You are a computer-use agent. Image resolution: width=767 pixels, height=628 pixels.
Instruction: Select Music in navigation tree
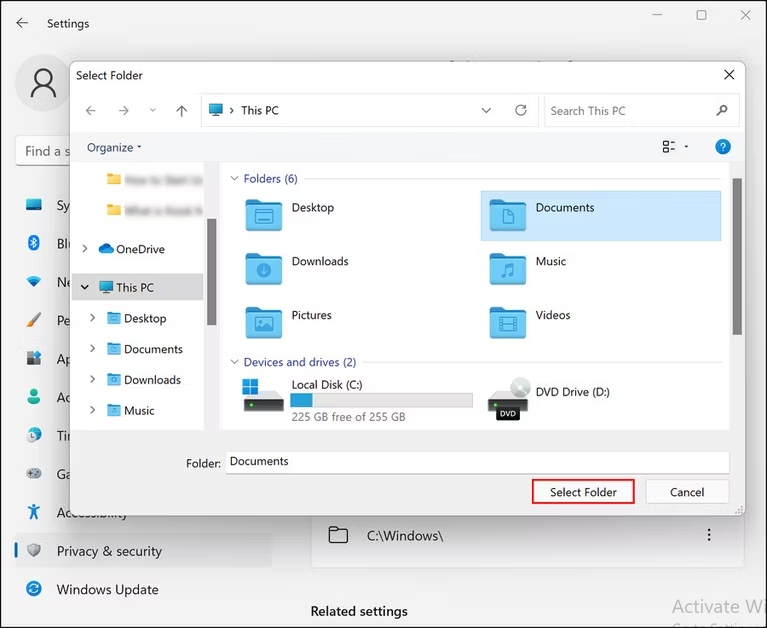click(131, 410)
